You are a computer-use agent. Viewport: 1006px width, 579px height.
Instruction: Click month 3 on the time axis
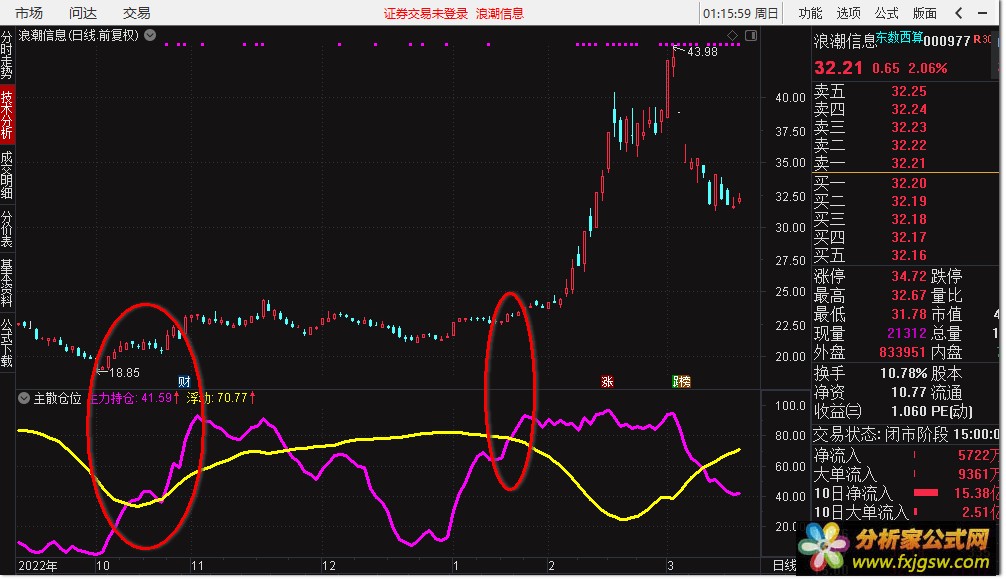(670, 566)
